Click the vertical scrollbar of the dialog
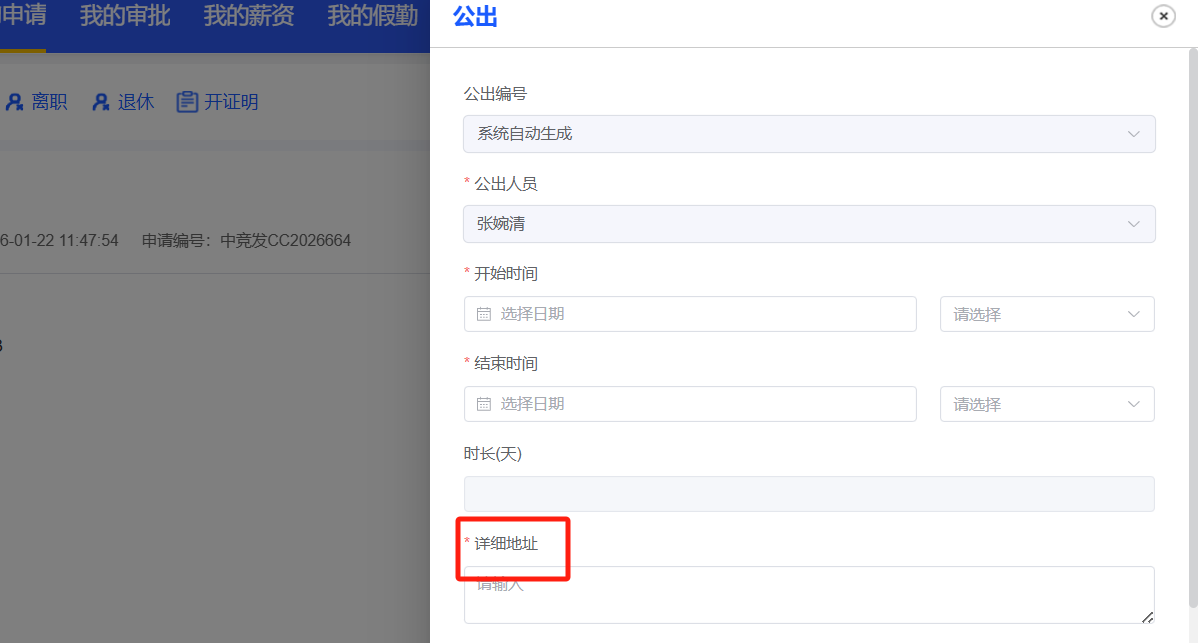The image size is (1198, 643). [x=1193, y=328]
